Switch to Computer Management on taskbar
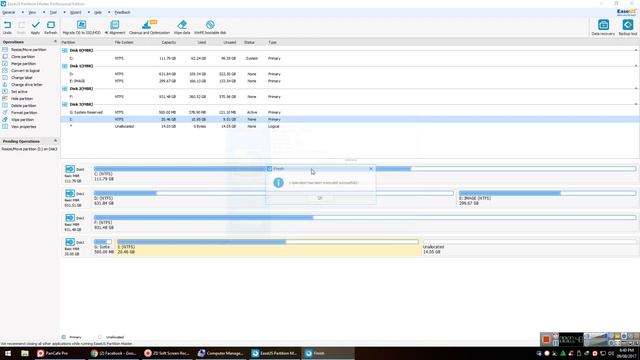The width and height of the screenshot is (640, 360). (x=221, y=353)
